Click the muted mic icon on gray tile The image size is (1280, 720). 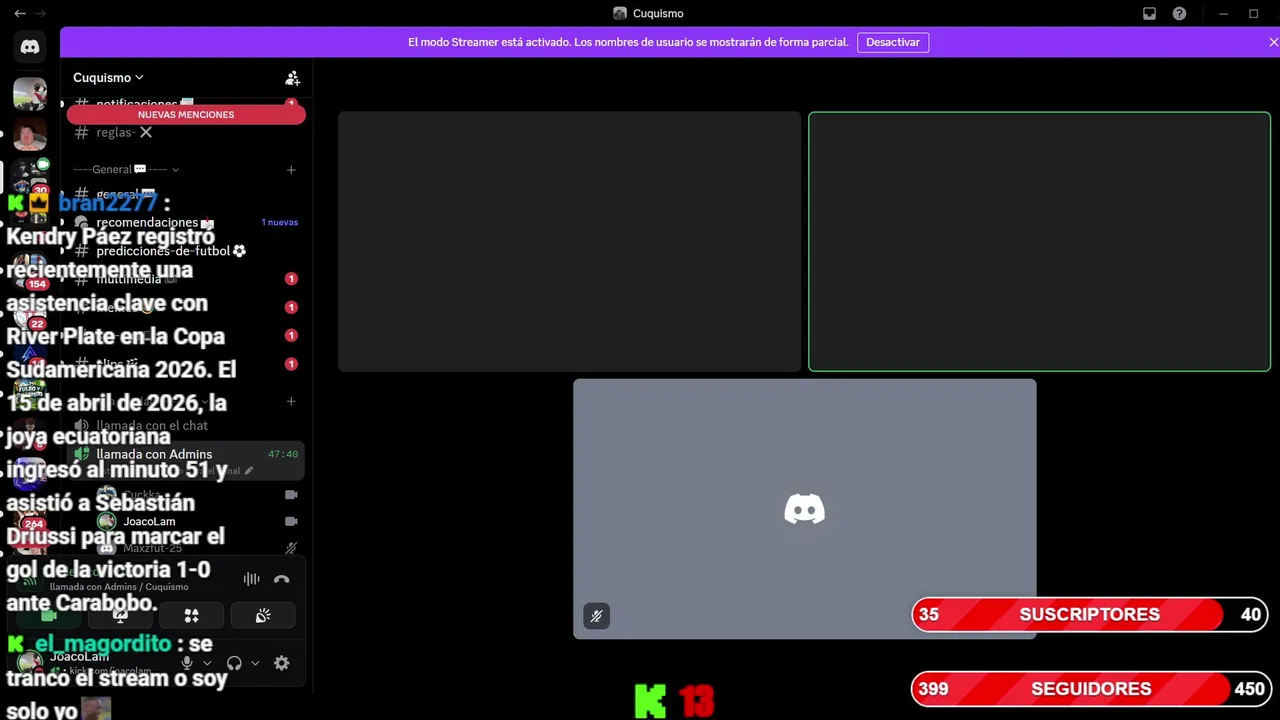[596, 616]
